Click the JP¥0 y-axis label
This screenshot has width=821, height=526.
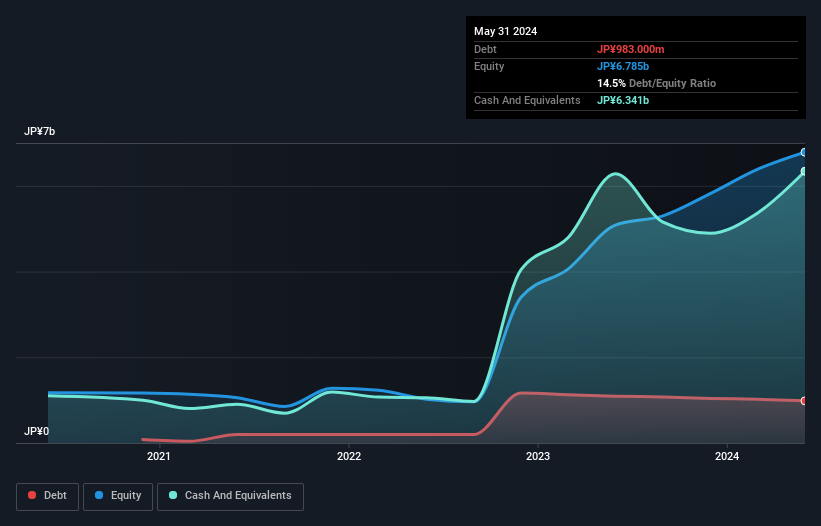pos(36,431)
